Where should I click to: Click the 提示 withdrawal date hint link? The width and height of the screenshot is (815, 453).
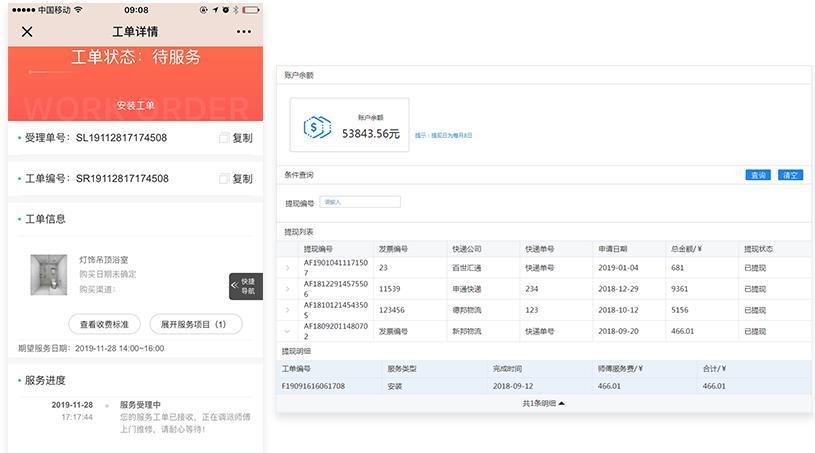(443, 135)
